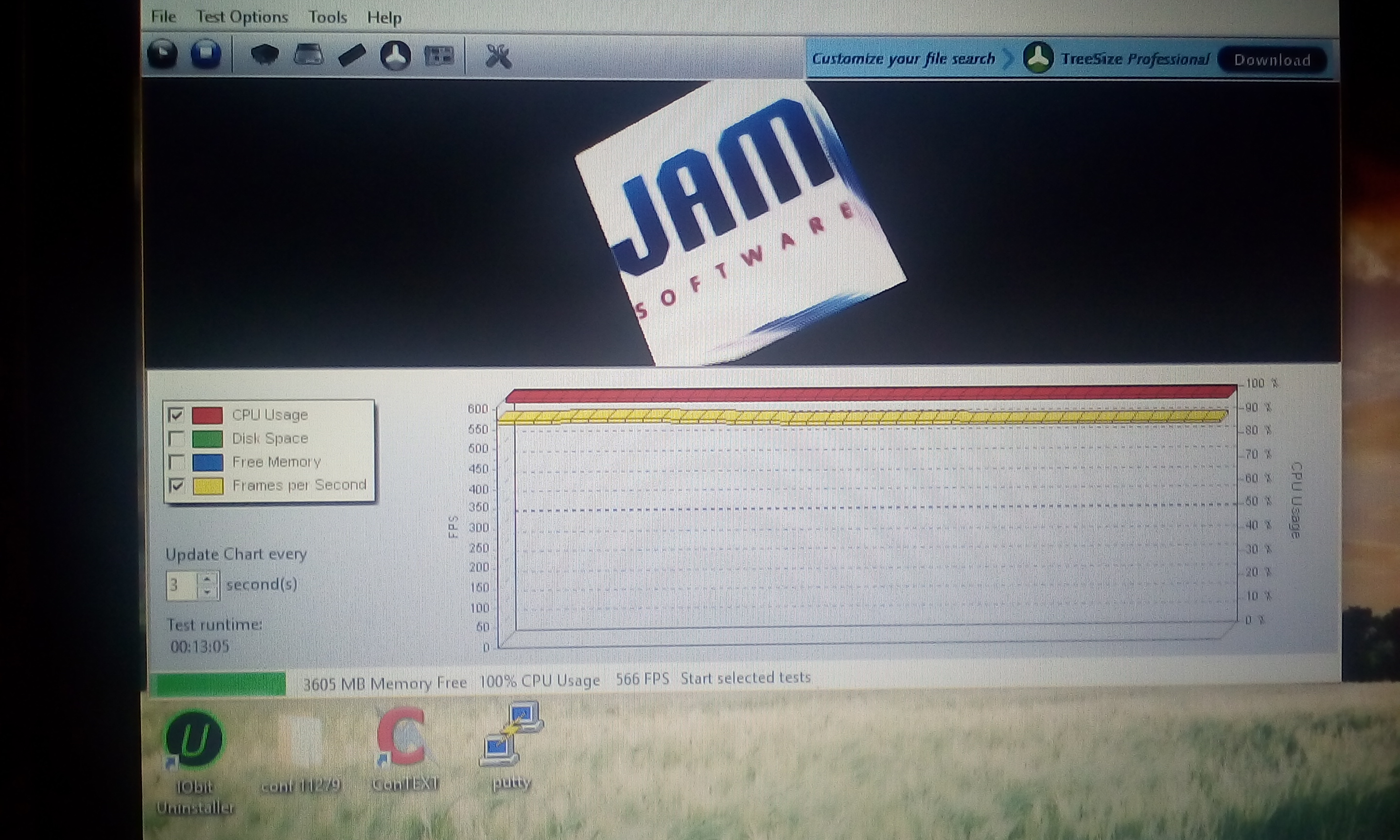1400x840 pixels.
Task: Open the Tools menu
Action: click(327, 17)
